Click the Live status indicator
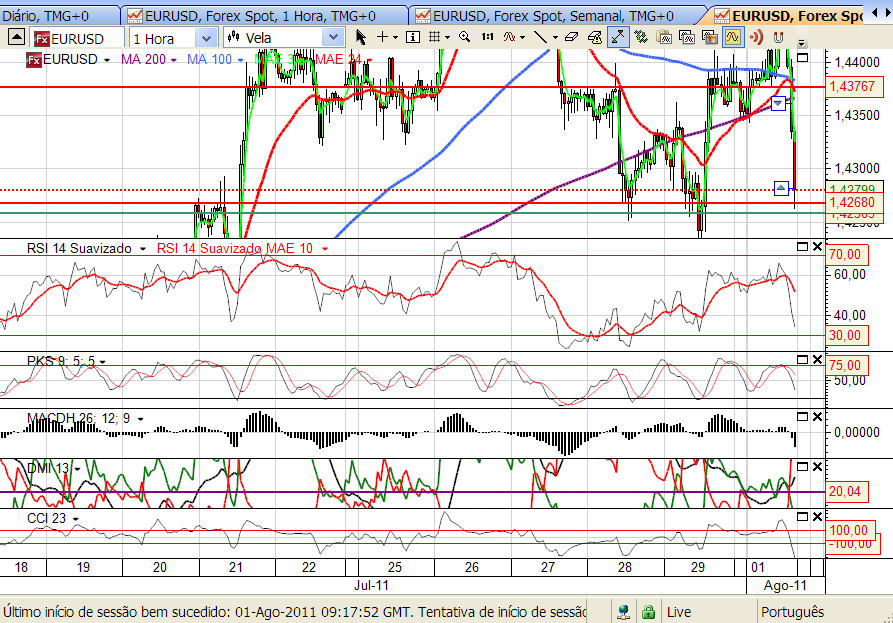Screen dimensions: 893x623 [679, 612]
